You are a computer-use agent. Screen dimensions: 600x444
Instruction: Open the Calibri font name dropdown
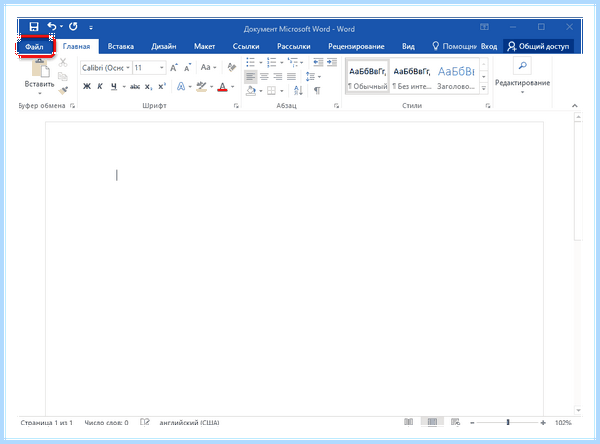click(128, 68)
